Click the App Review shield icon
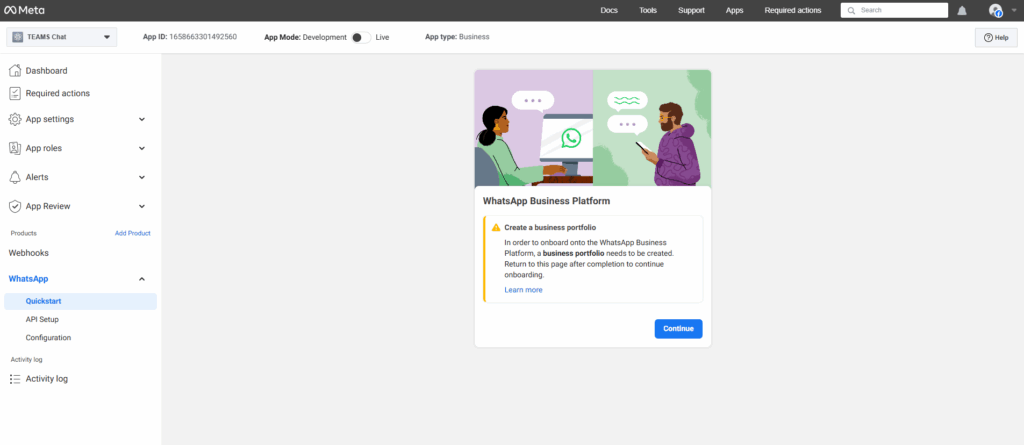The image size is (1024, 445). [14, 206]
